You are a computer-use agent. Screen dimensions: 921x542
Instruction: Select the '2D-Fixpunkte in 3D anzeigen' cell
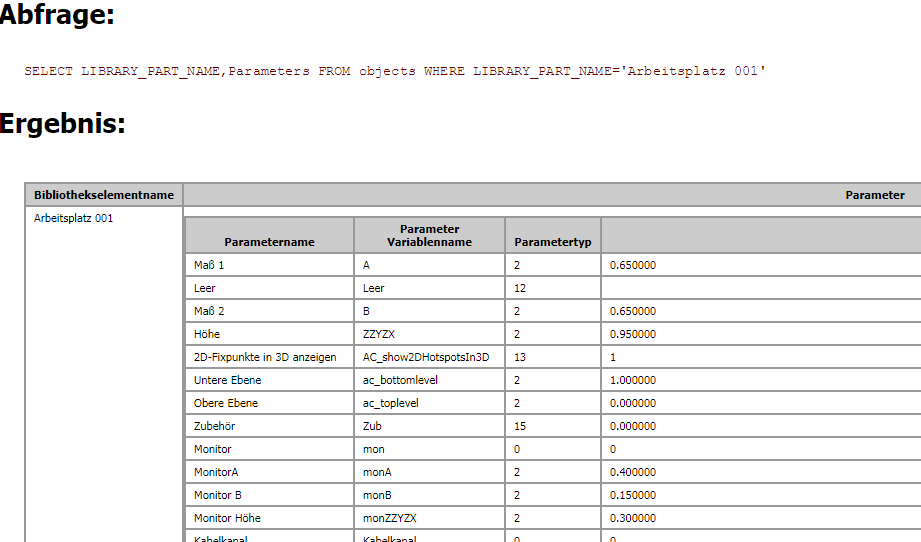[x=270, y=357]
